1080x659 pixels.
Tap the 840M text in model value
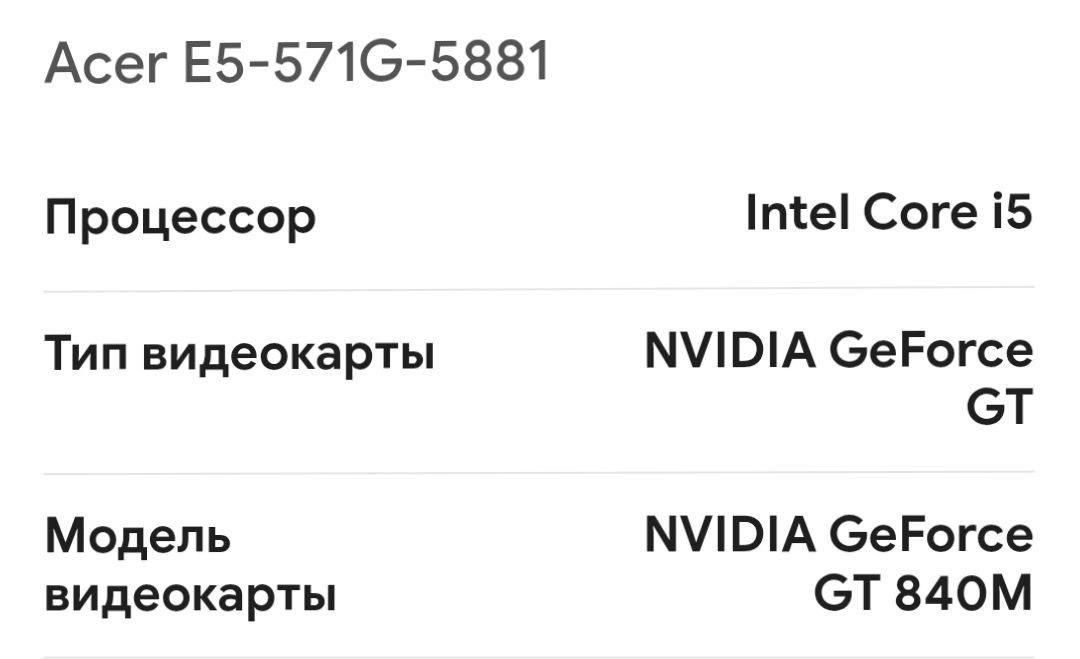click(x=962, y=595)
